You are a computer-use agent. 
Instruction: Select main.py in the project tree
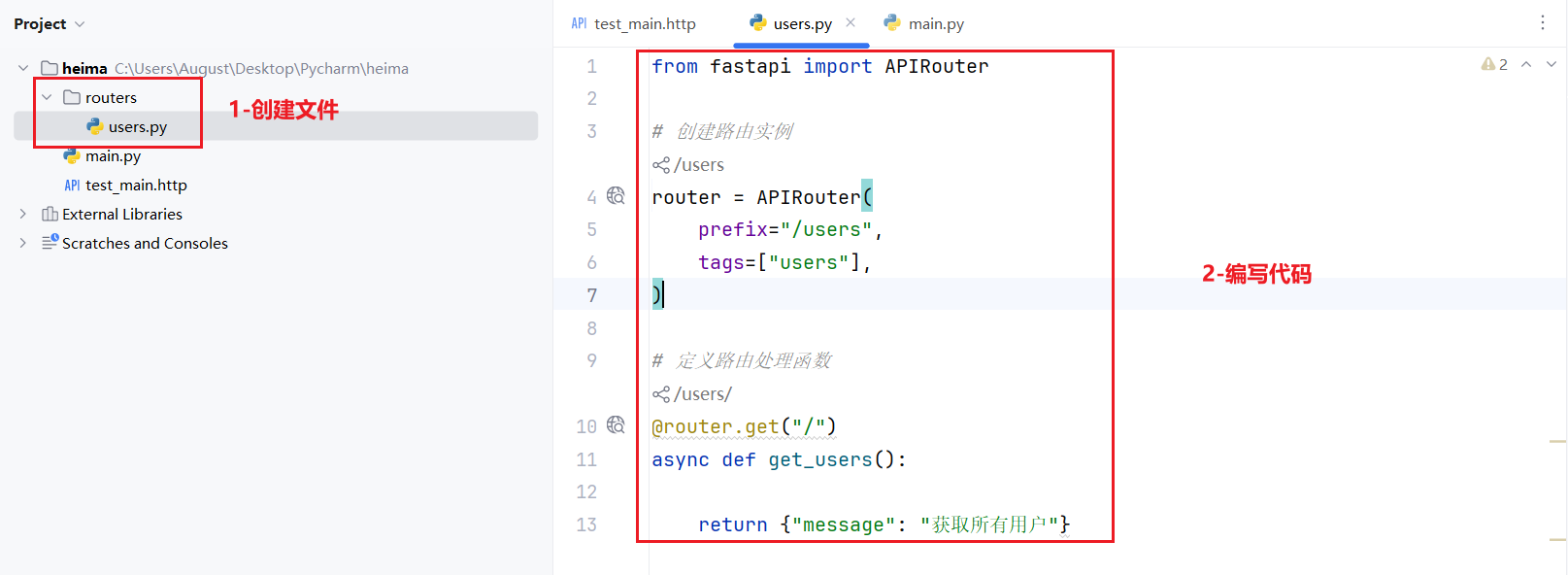(x=113, y=155)
